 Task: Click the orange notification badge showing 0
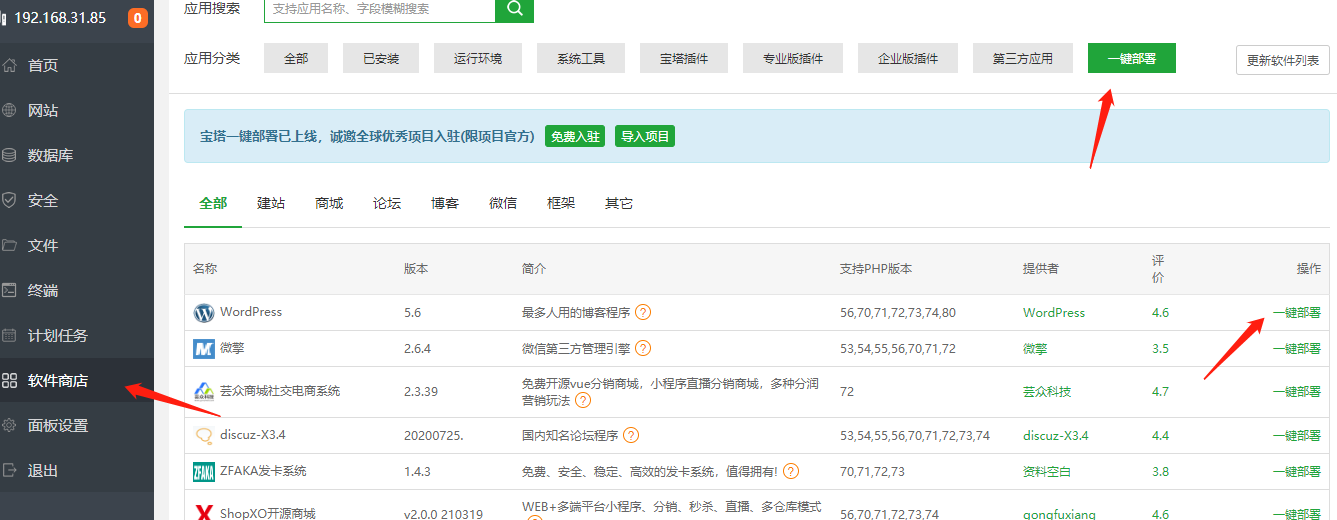(x=137, y=18)
